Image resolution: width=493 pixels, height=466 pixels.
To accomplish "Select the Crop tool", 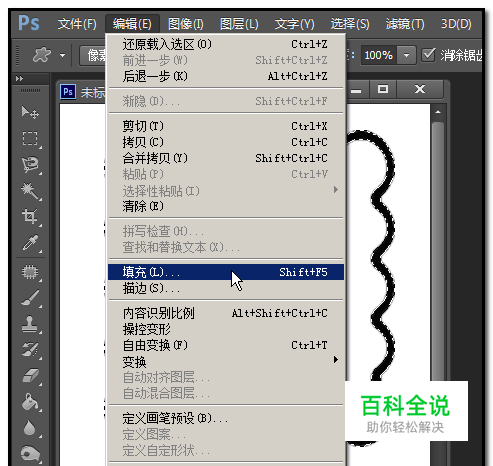I will (30, 217).
